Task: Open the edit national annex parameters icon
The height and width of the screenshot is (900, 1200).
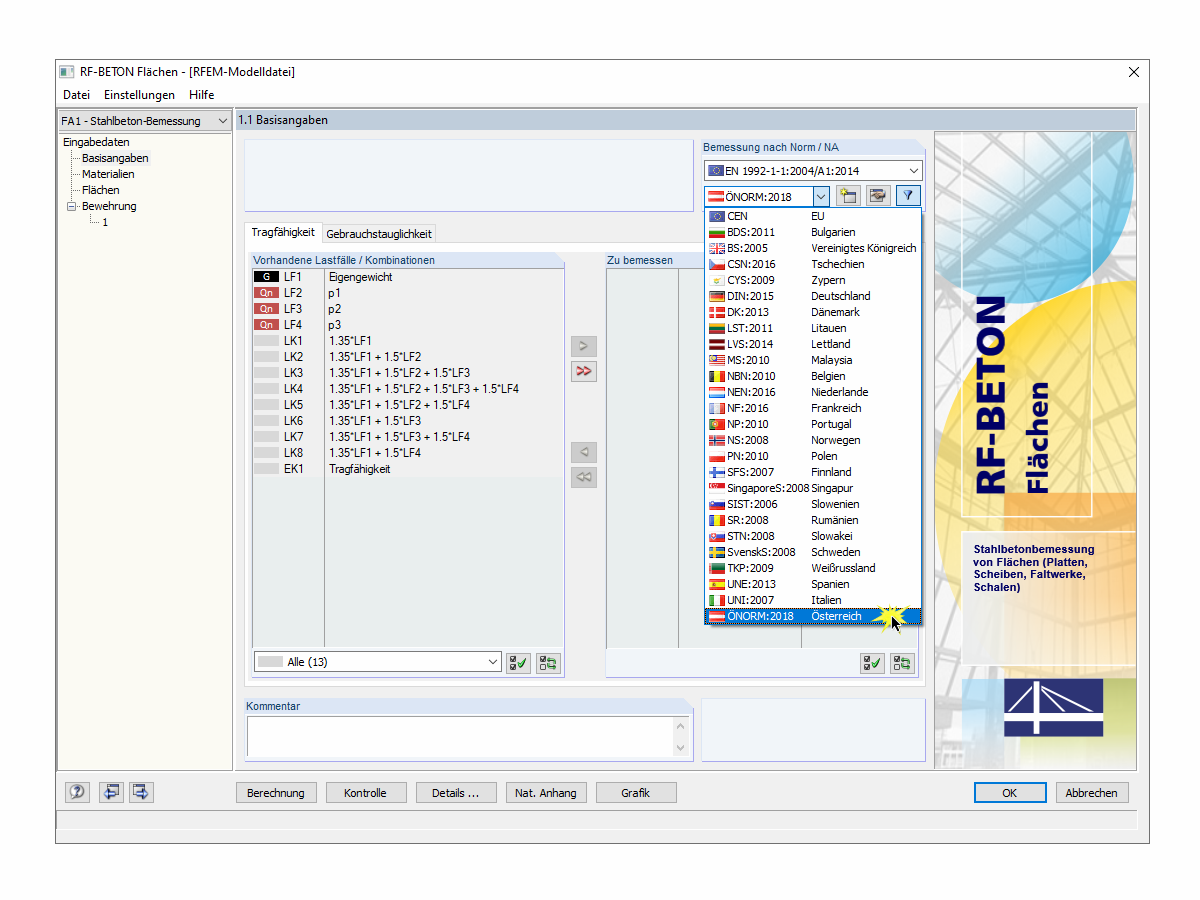Action: 878,196
